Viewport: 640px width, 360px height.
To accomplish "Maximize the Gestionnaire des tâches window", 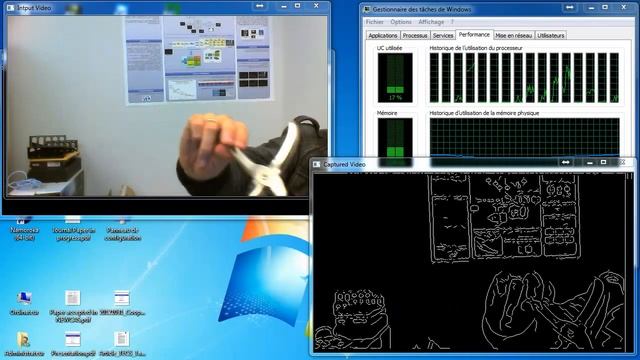I will coord(605,7).
